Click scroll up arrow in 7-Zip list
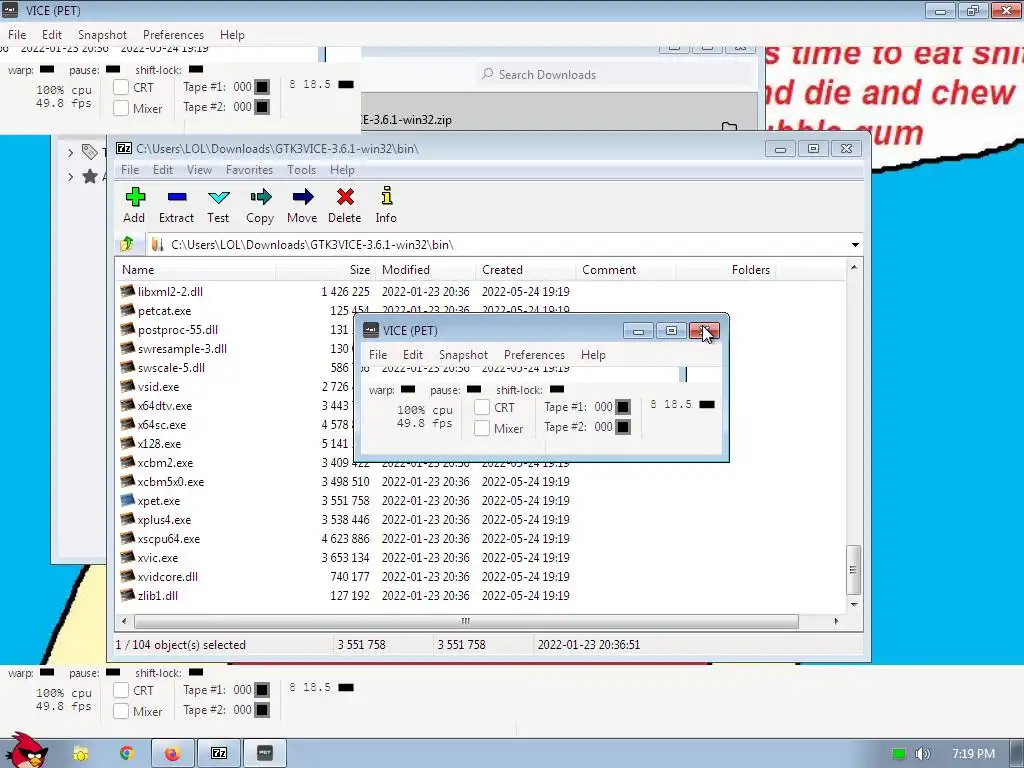The height and width of the screenshot is (768, 1024). pos(854,267)
